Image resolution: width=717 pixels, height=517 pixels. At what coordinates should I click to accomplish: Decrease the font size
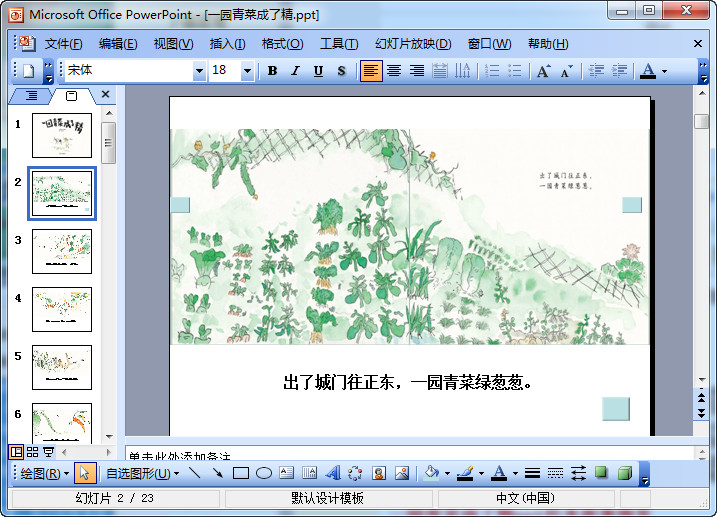click(x=567, y=71)
